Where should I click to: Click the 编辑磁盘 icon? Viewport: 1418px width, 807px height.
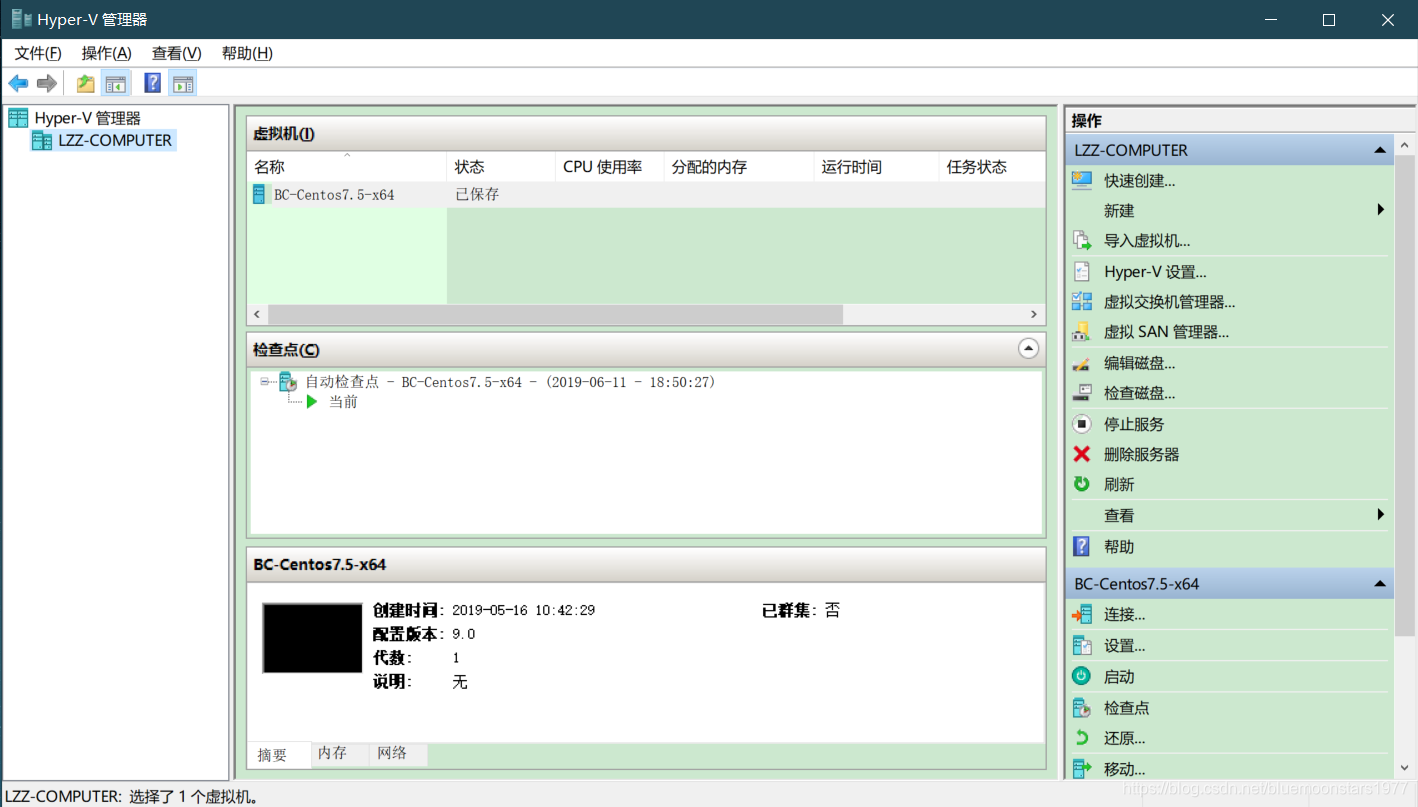pos(1082,363)
